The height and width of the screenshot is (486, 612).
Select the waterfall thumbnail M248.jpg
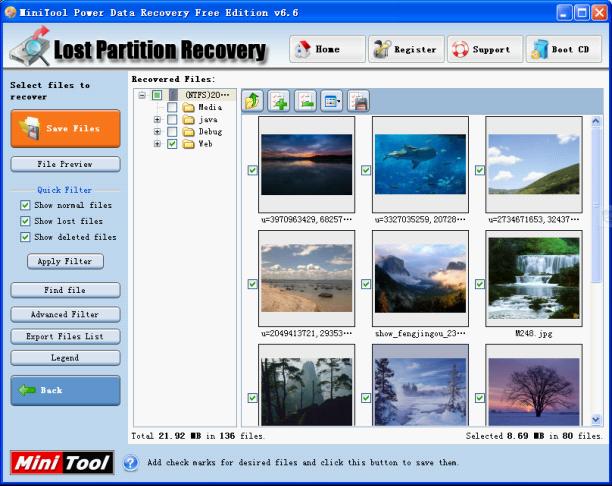[534, 278]
